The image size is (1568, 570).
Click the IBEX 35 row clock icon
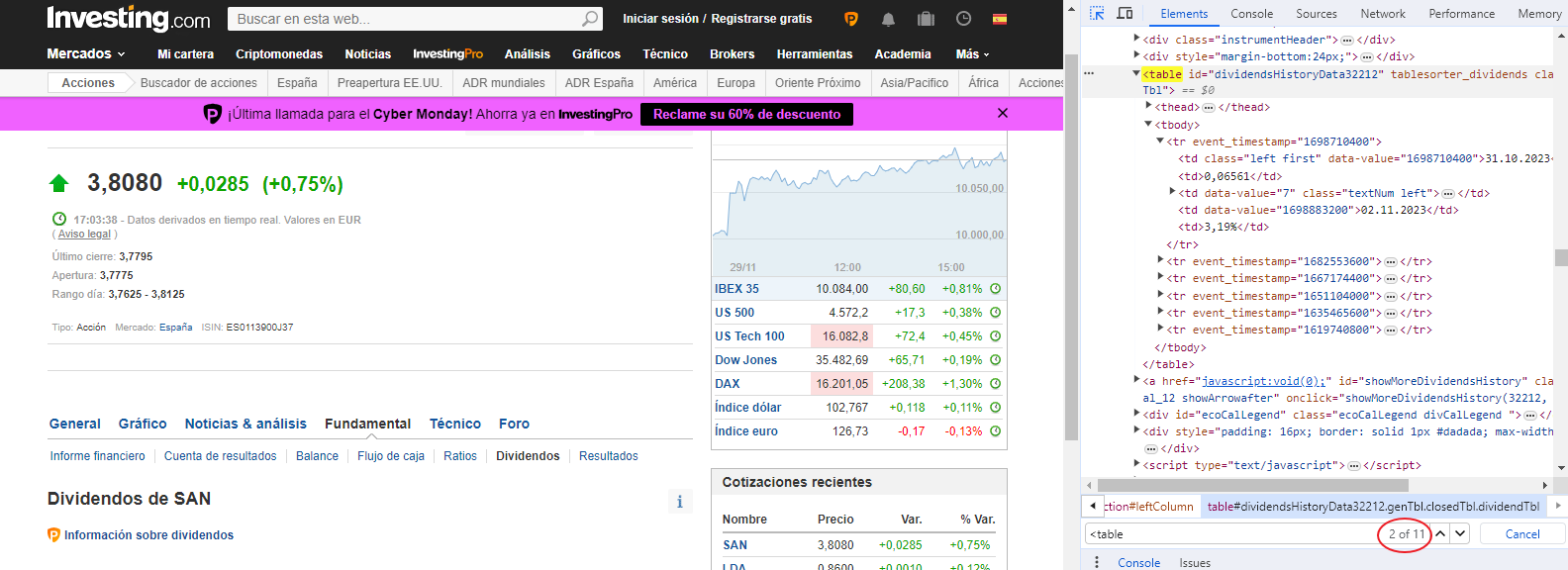point(996,289)
